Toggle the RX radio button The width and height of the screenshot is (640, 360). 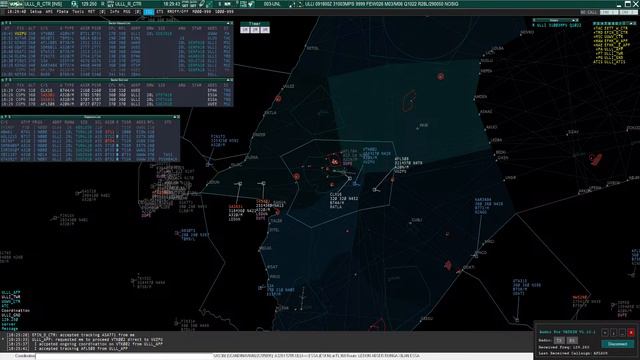572,340
